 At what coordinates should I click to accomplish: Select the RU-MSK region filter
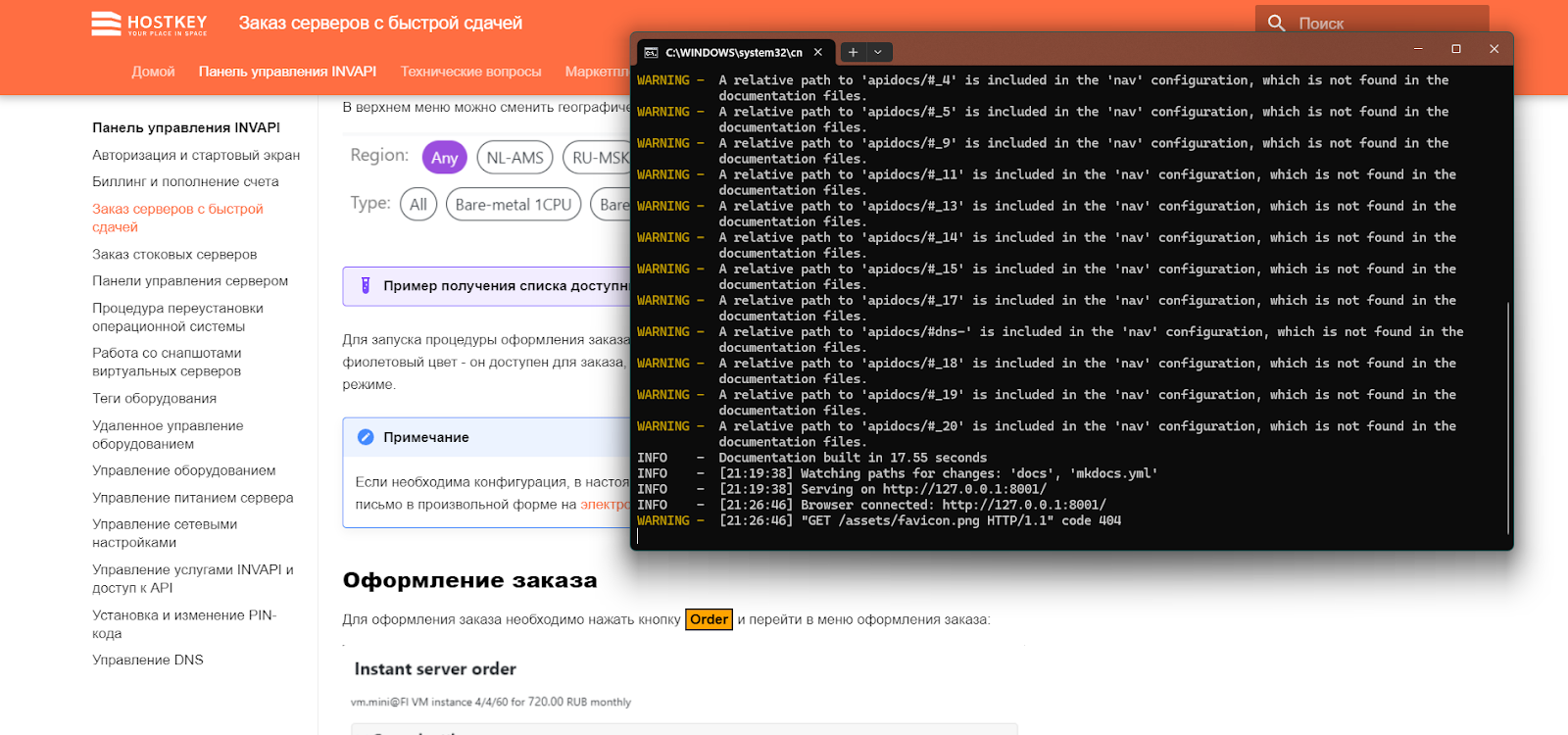click(598, 158)
